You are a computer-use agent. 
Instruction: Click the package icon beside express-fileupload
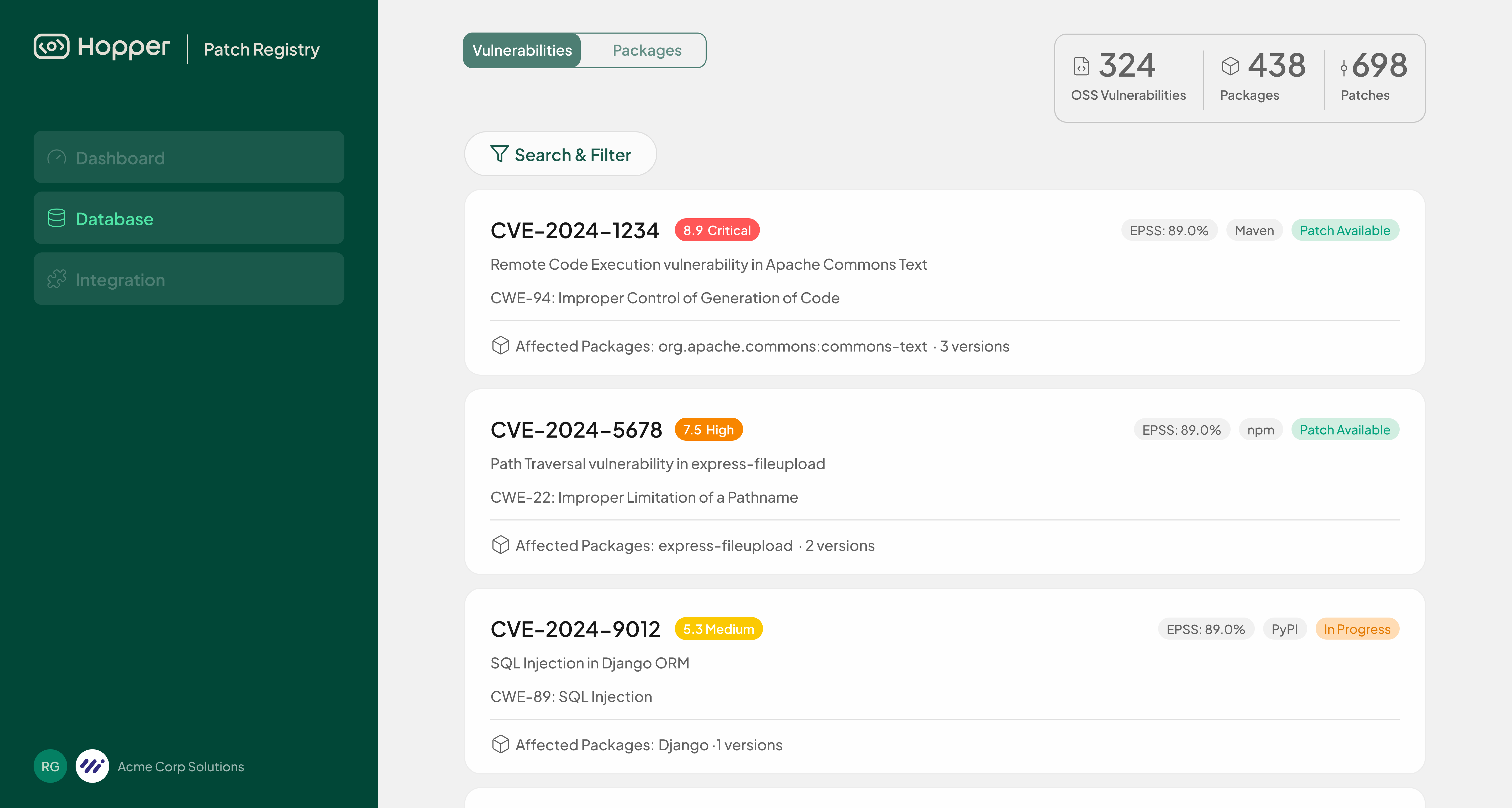(500, 545)
